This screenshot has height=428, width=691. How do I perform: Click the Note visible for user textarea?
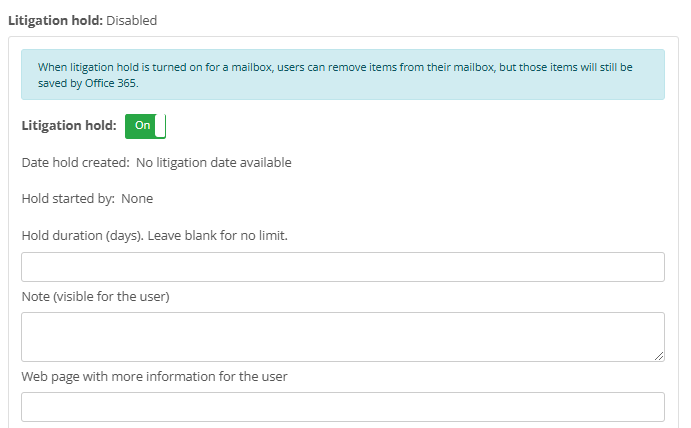point(343,337)
